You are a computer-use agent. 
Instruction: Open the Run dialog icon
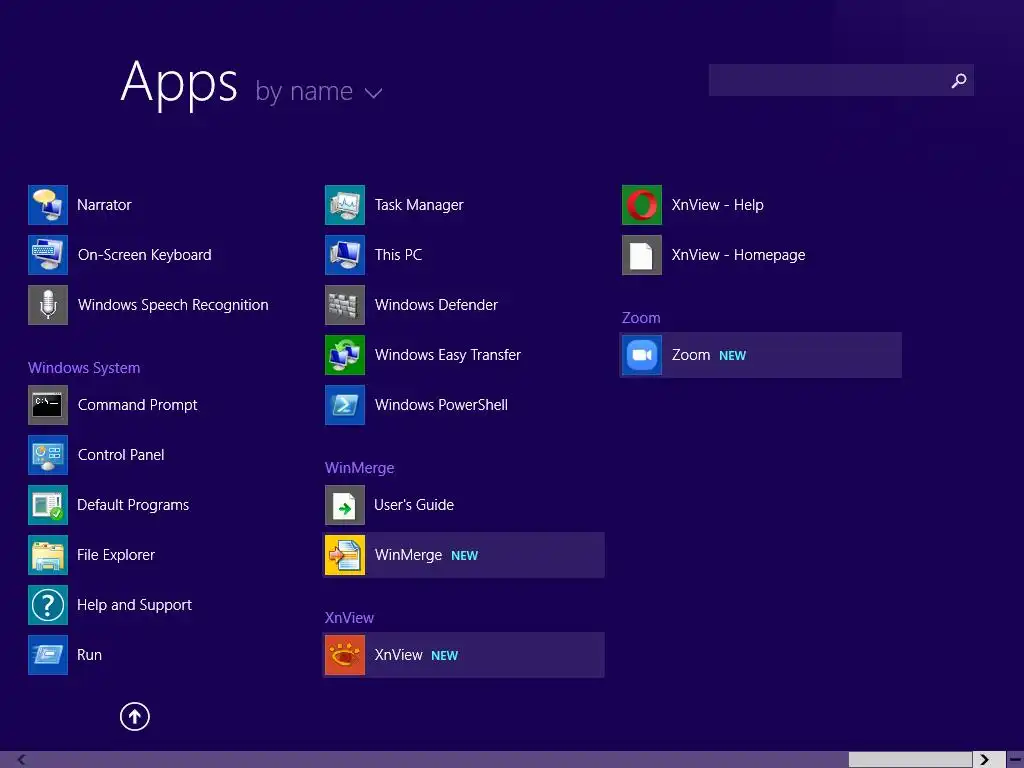(x=48, y=655)
